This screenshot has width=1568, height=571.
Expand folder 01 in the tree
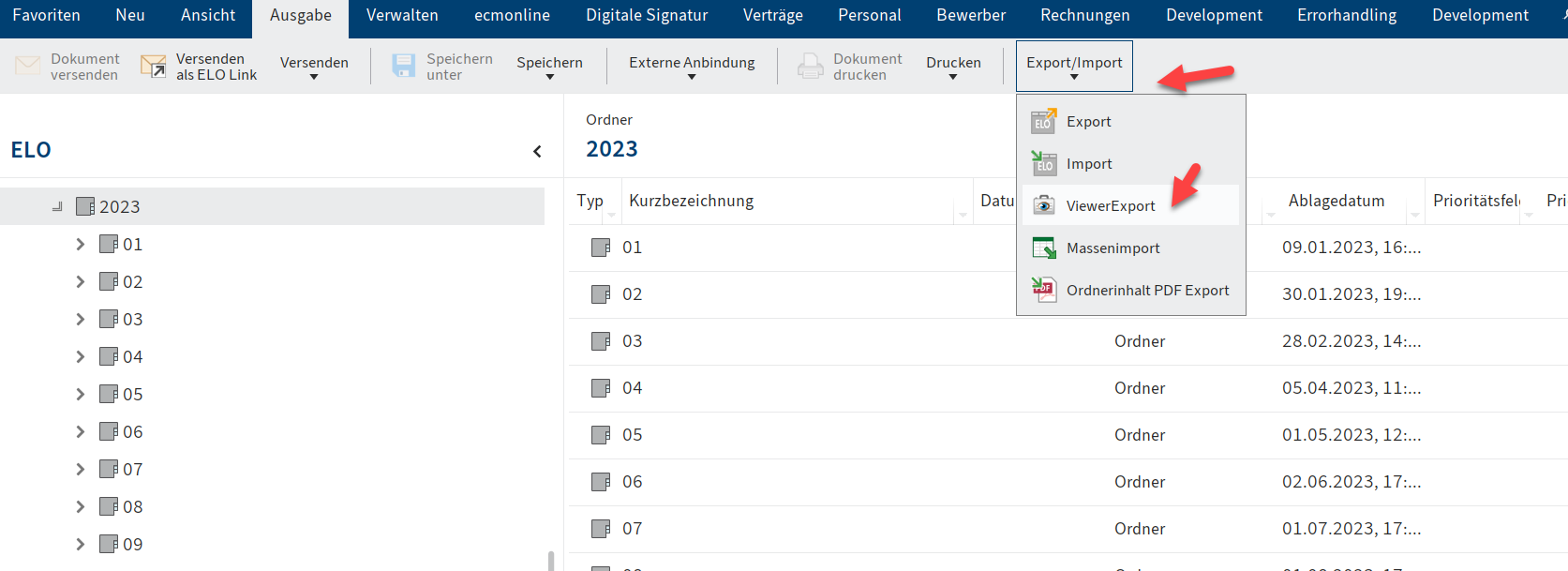click(x=81, y=245)
